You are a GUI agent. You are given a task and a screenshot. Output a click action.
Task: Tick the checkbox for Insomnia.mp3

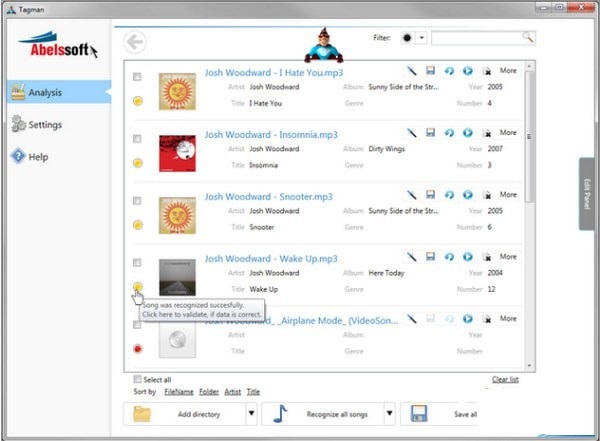pos(137,139)
